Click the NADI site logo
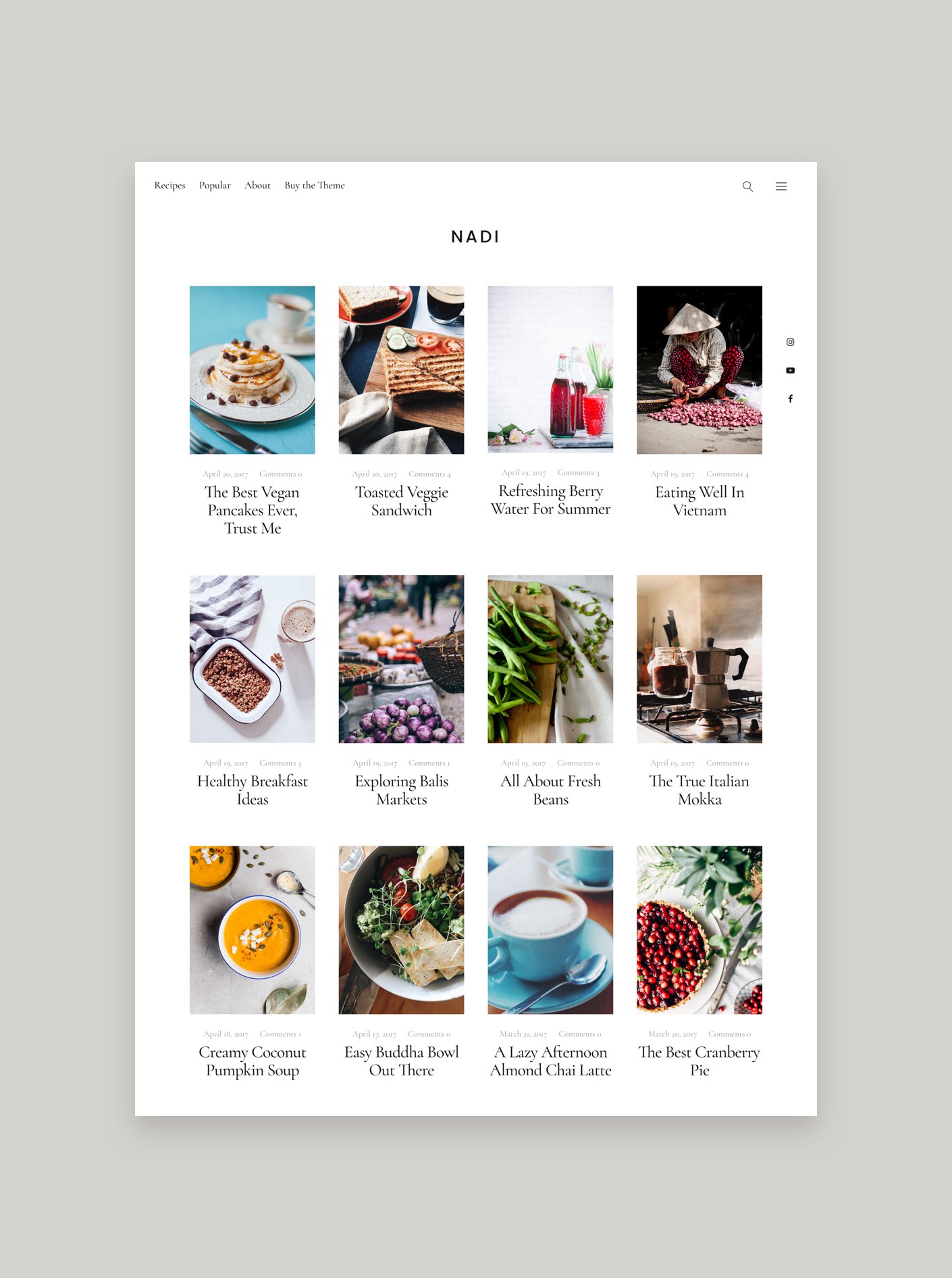This screenshot has width=952, height=1278. pos(475,237)
